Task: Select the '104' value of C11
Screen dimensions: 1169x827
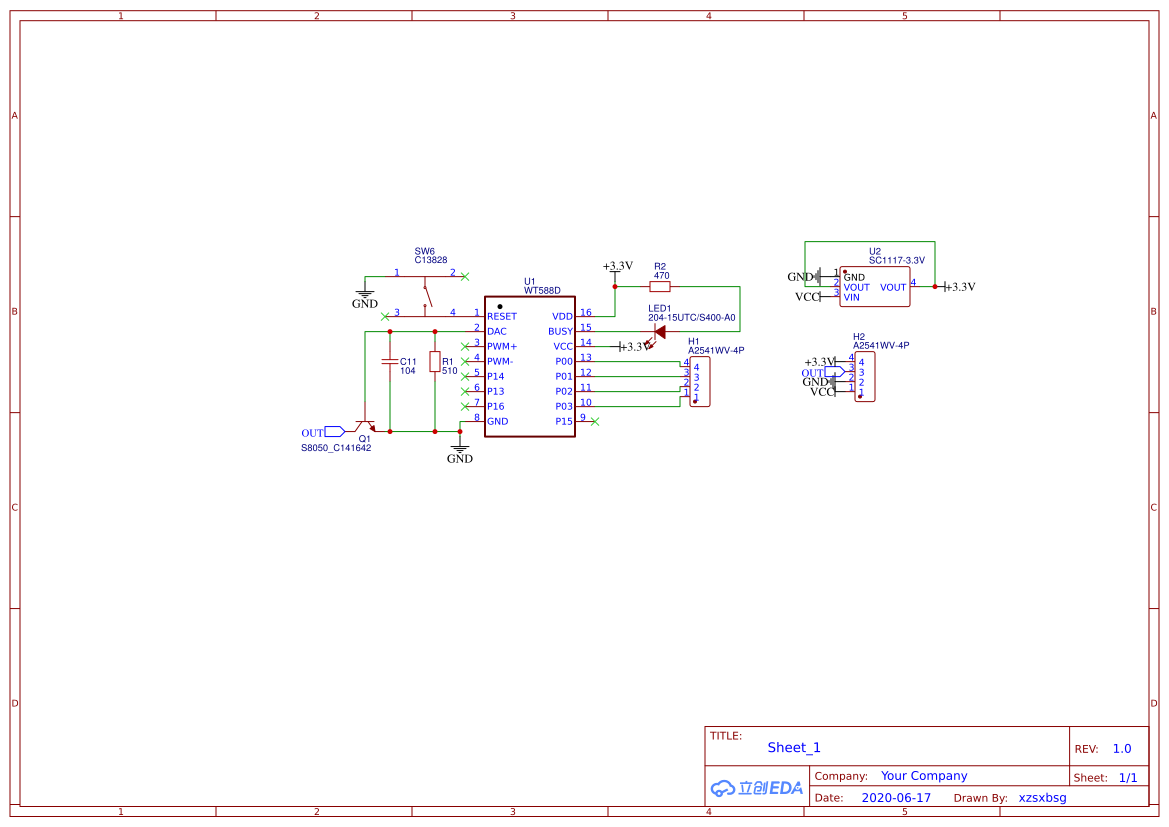Action: pyautogui.click(x=408, y=371)
